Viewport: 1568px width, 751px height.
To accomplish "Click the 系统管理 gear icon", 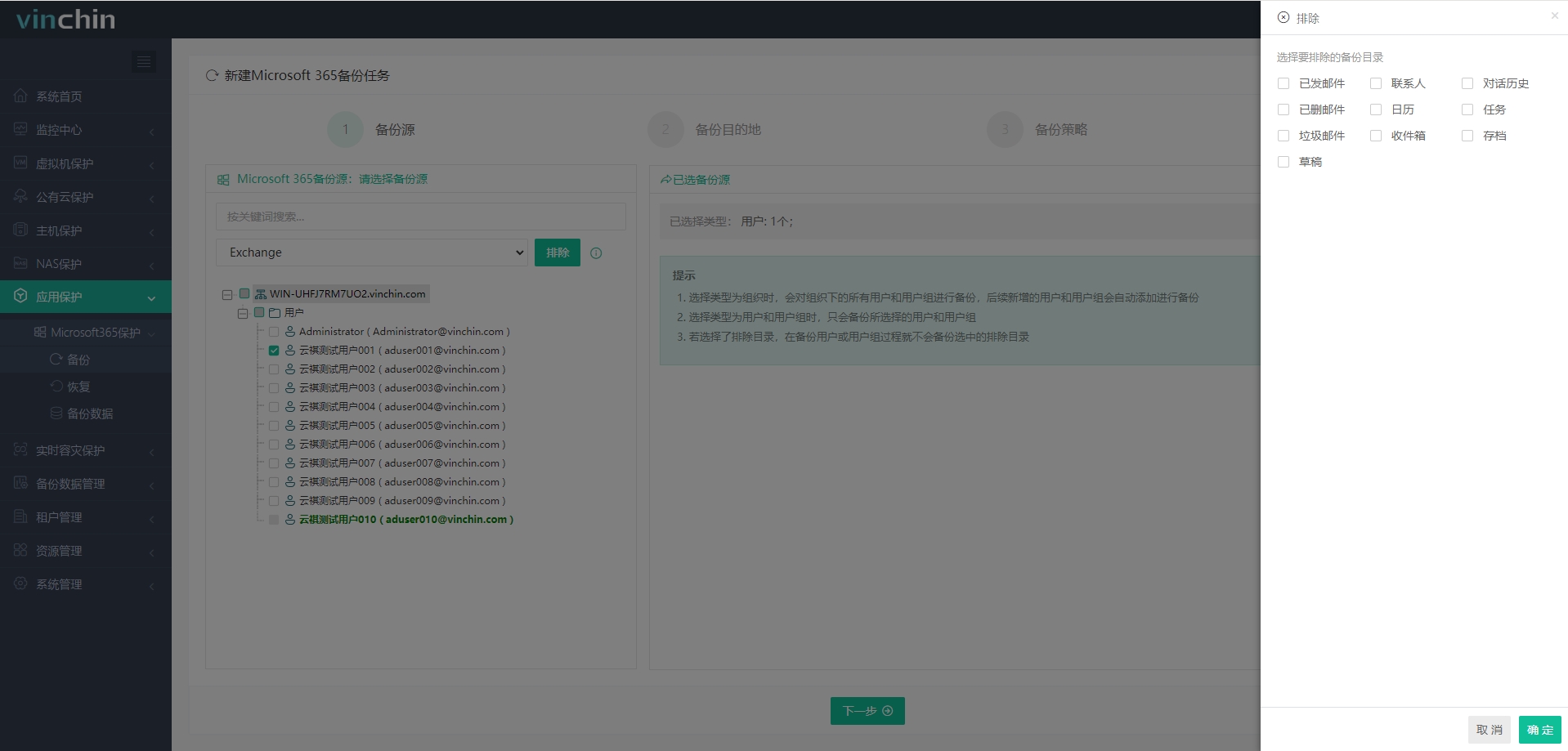I will click(20, 583).
